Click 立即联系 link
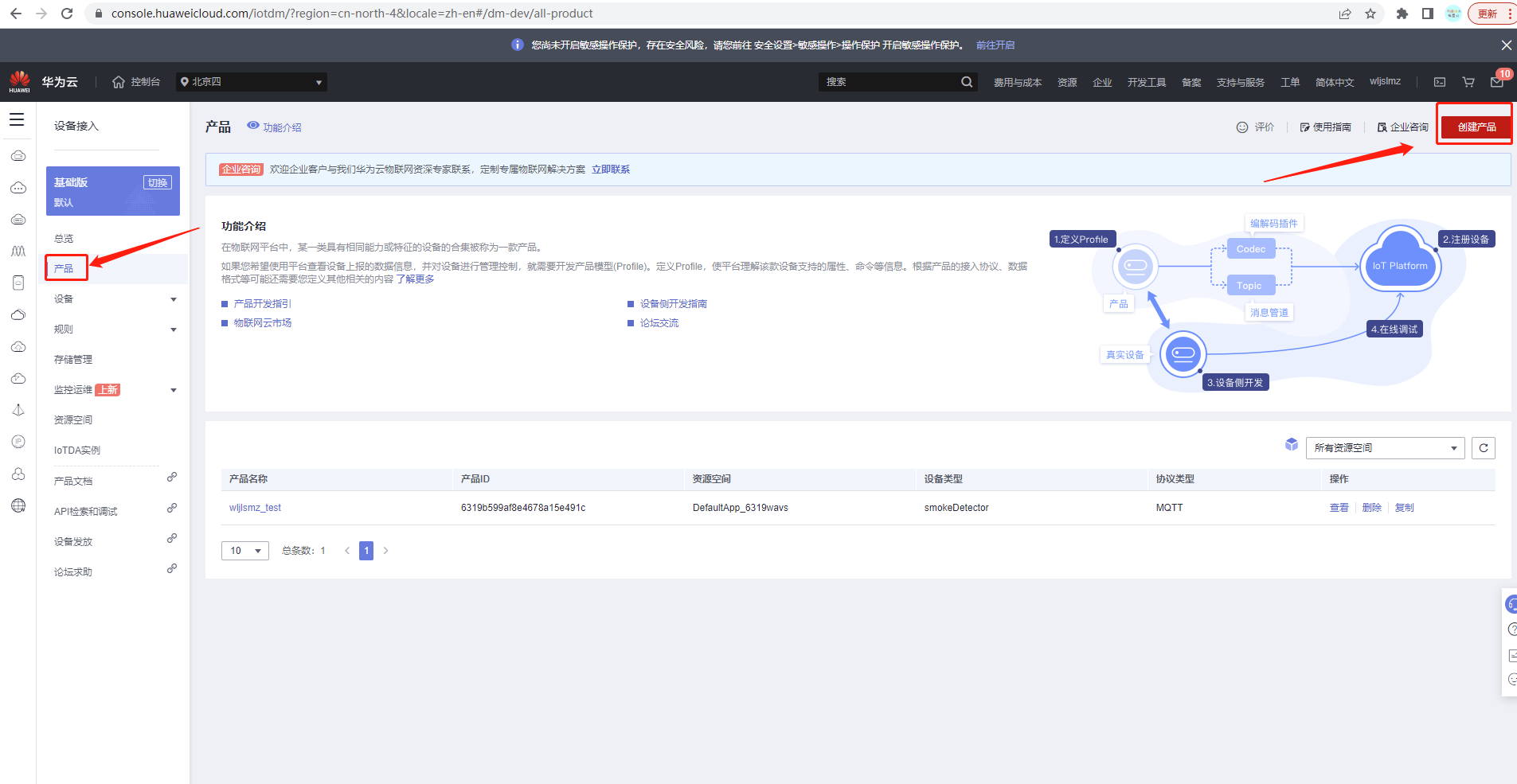1517x784 pixels. tap(611, 170)
